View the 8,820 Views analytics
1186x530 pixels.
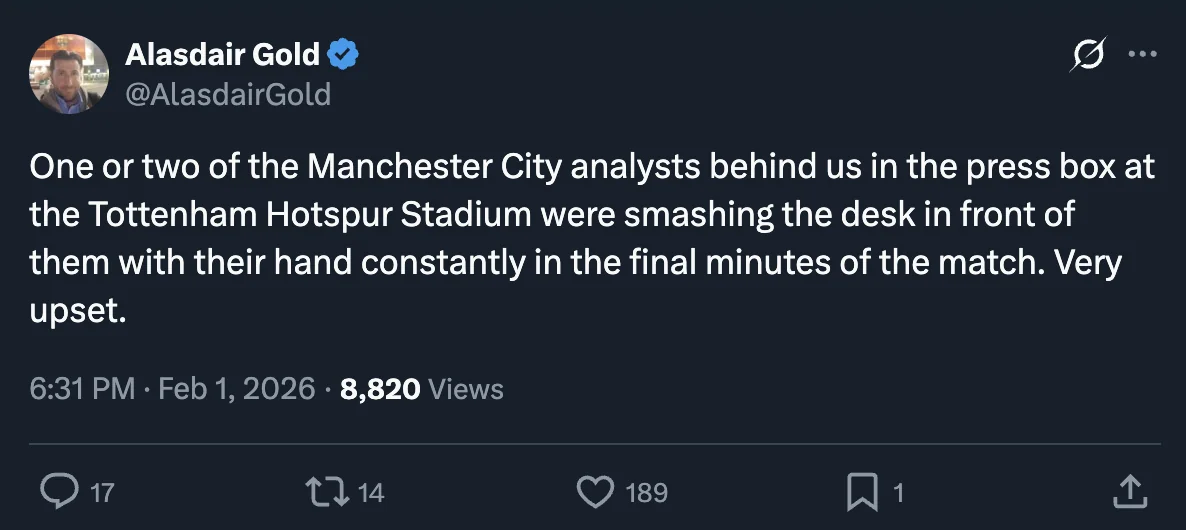pyautogui.click(x=380, y=388)
